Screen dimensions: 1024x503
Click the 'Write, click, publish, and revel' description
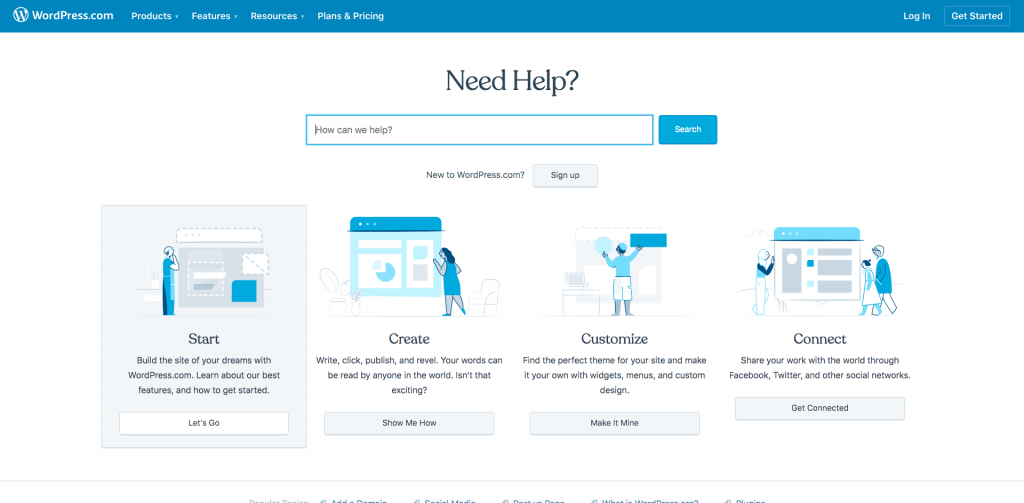[409, 376]
